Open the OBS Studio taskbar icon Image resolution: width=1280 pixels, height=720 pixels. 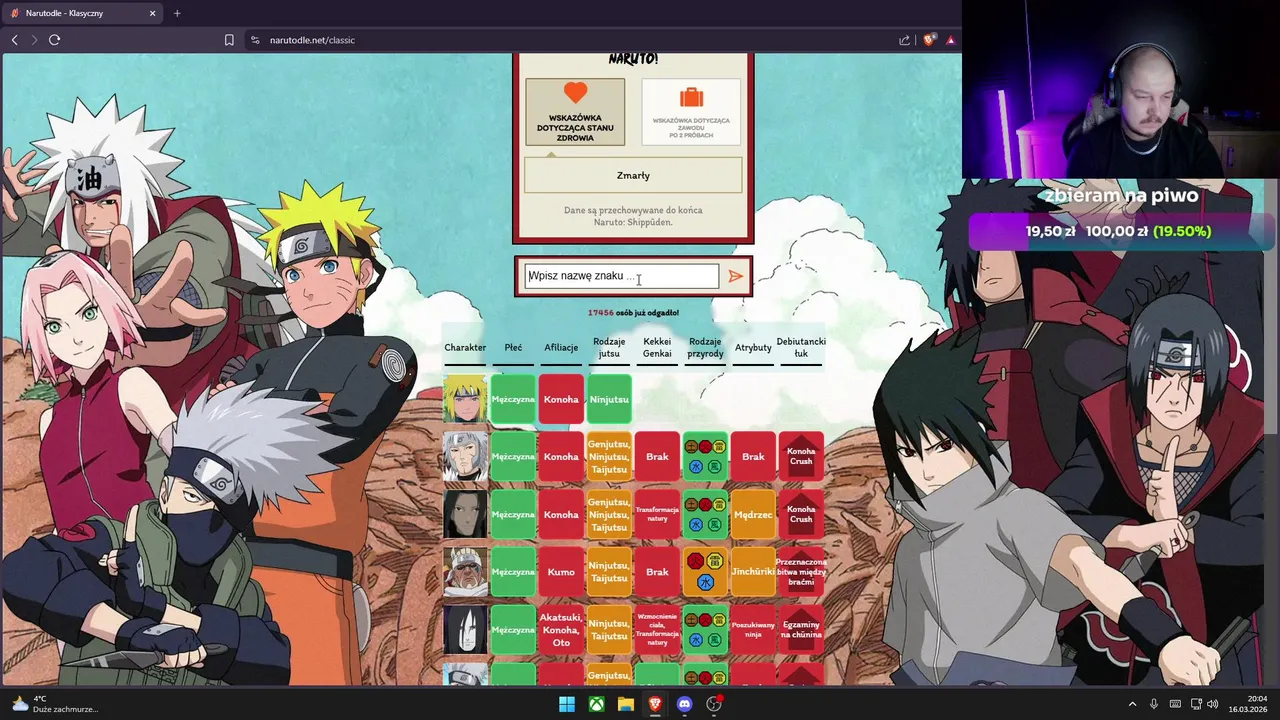point(714,704)
